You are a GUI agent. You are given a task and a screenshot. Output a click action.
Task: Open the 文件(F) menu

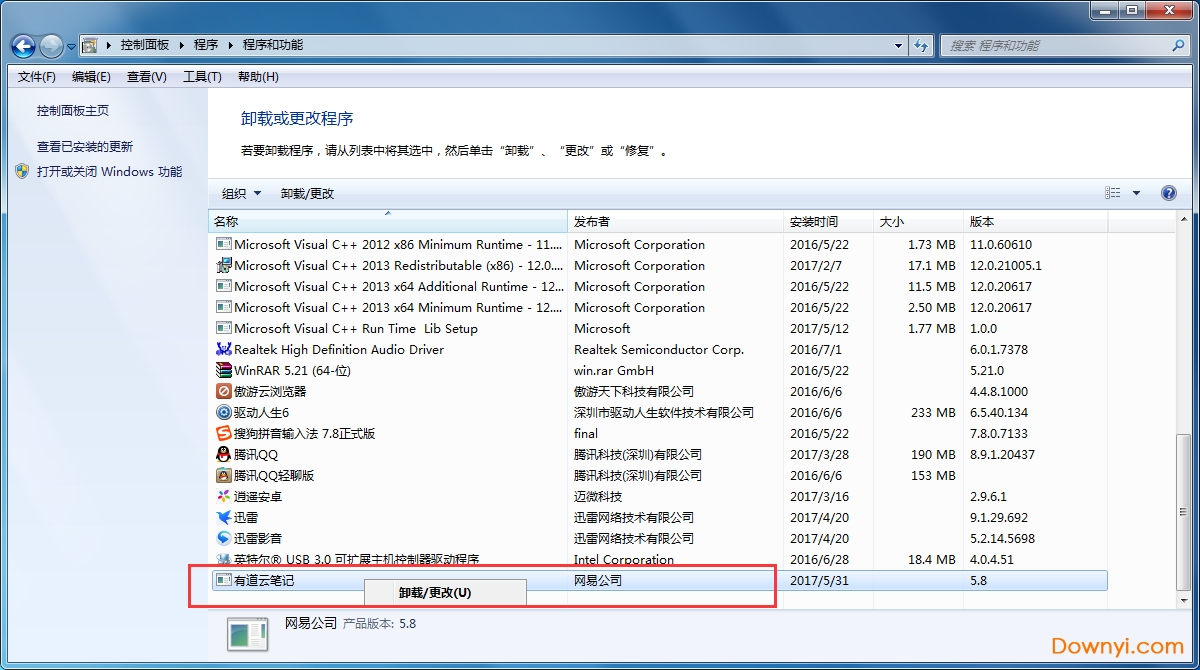pyautogui.click(x=37, y=77)
